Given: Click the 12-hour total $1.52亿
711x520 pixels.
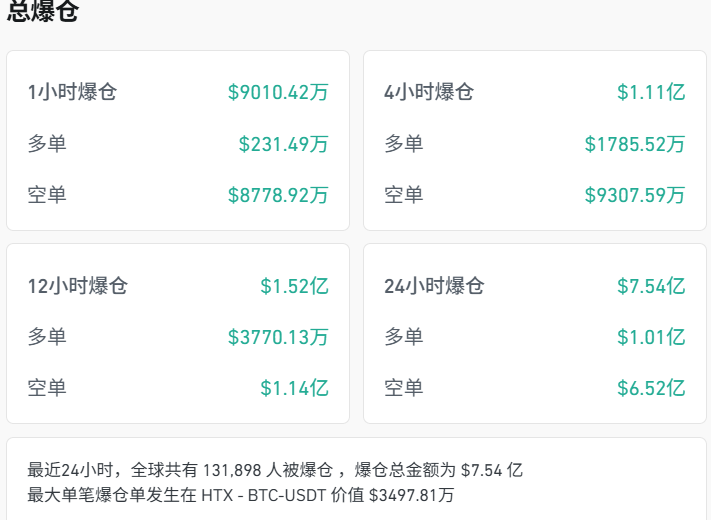Looking at the screenshot, I should tap(294, 286).
